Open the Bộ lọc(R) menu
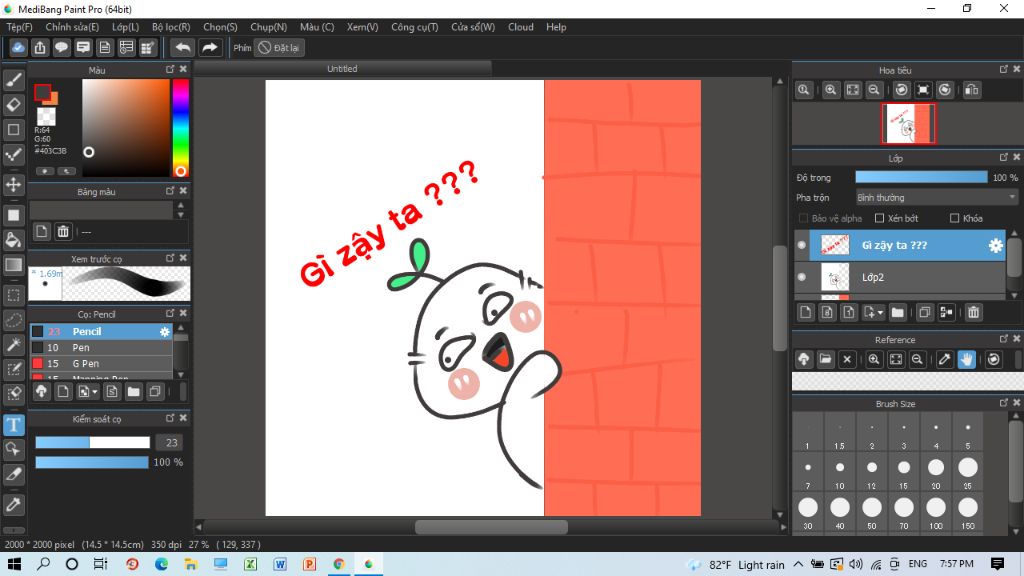Viewport: 1024px width, 576px height. (x=171, y=27)
